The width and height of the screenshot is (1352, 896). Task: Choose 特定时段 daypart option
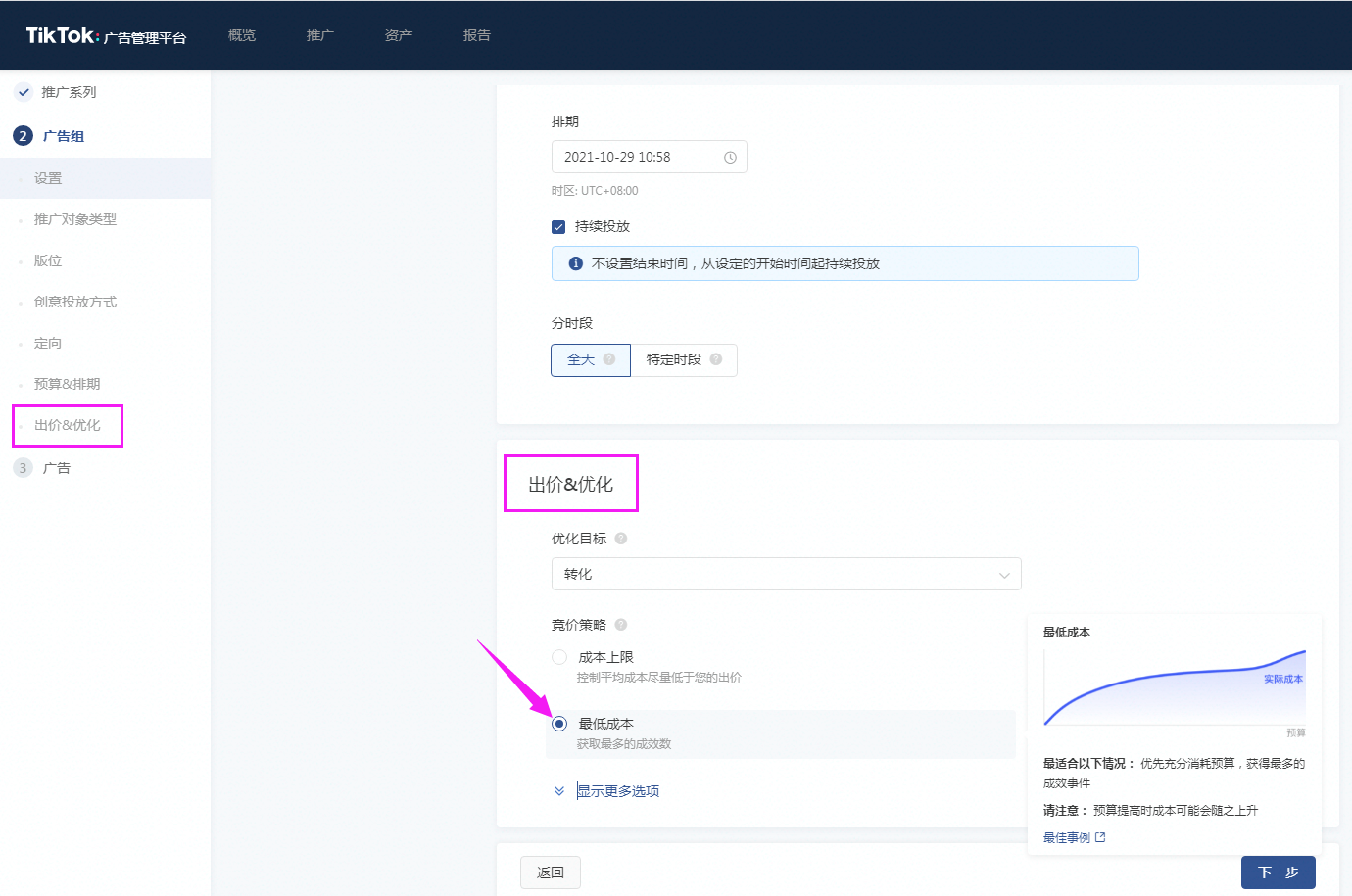coord(684,360)
